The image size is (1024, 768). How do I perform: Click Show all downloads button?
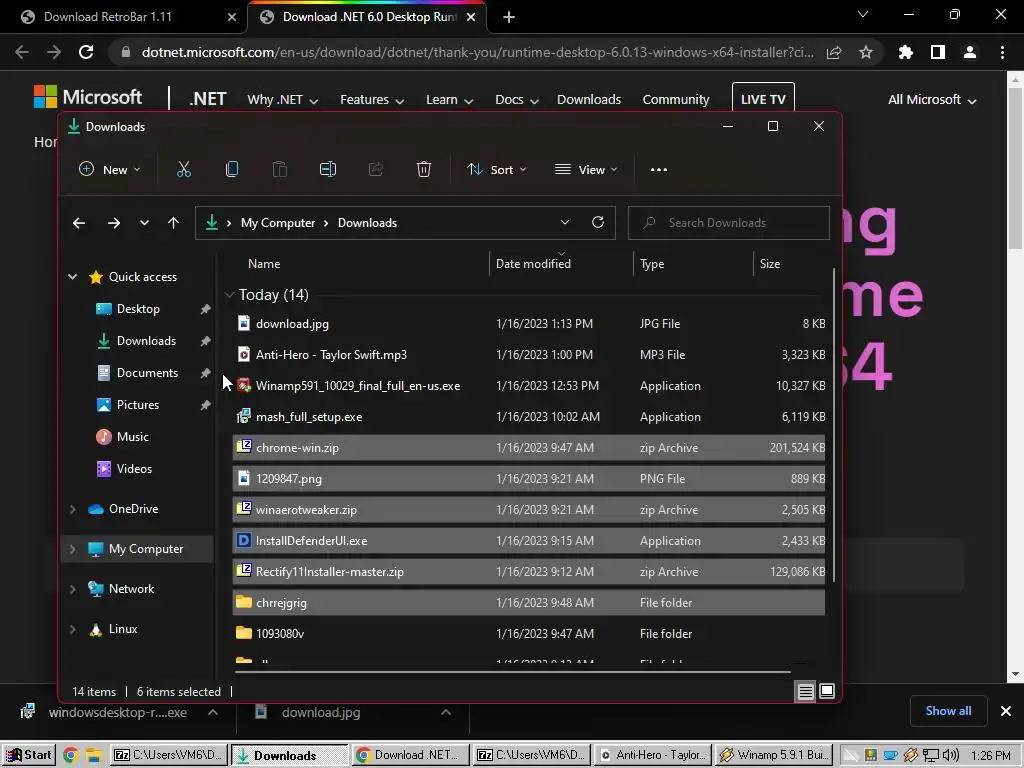948,711
